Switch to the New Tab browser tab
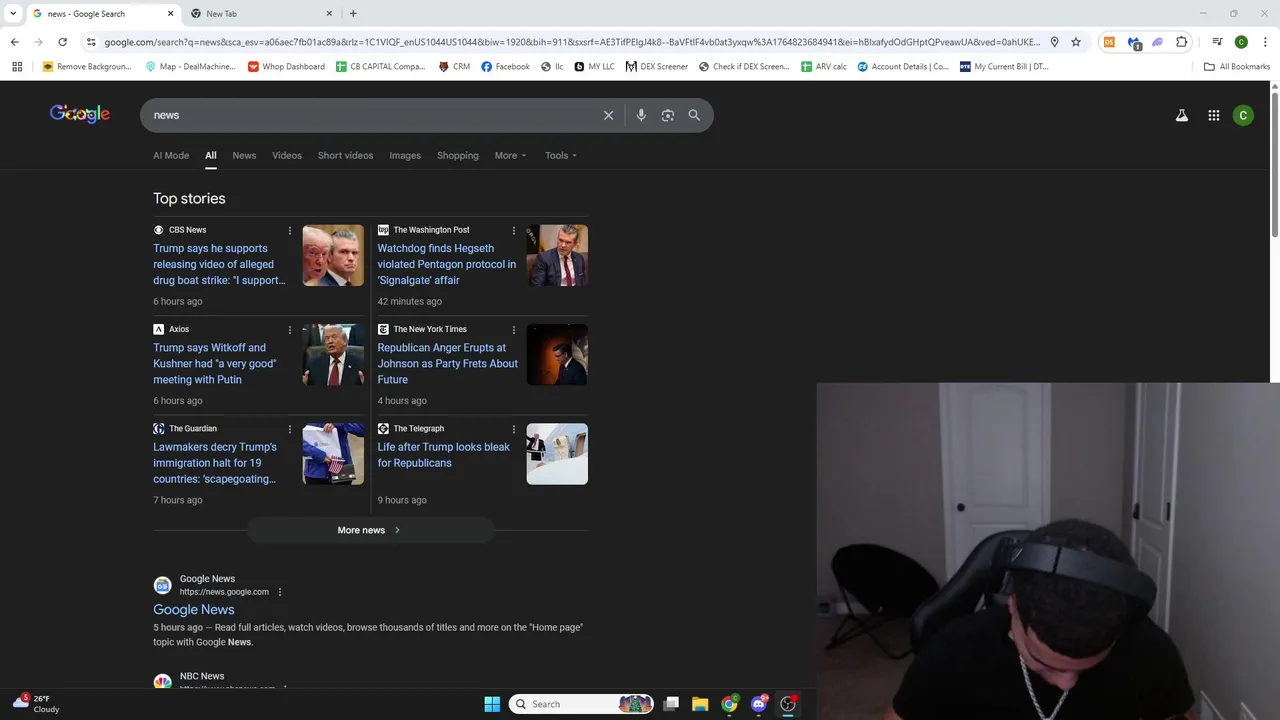Screen dimensions: 1280x720 [260, 14]
